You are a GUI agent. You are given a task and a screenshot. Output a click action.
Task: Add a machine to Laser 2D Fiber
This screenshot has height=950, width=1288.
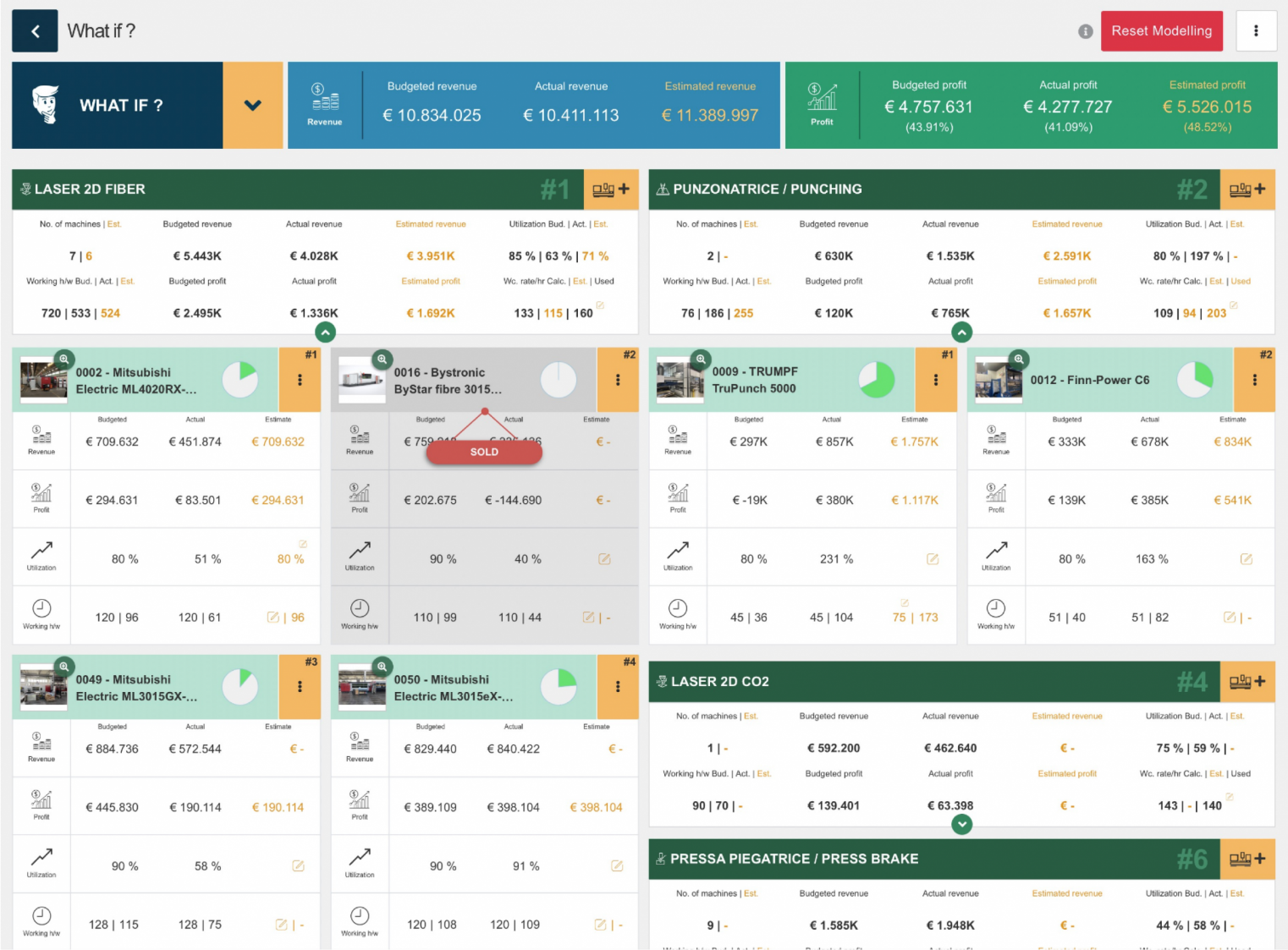611,189
